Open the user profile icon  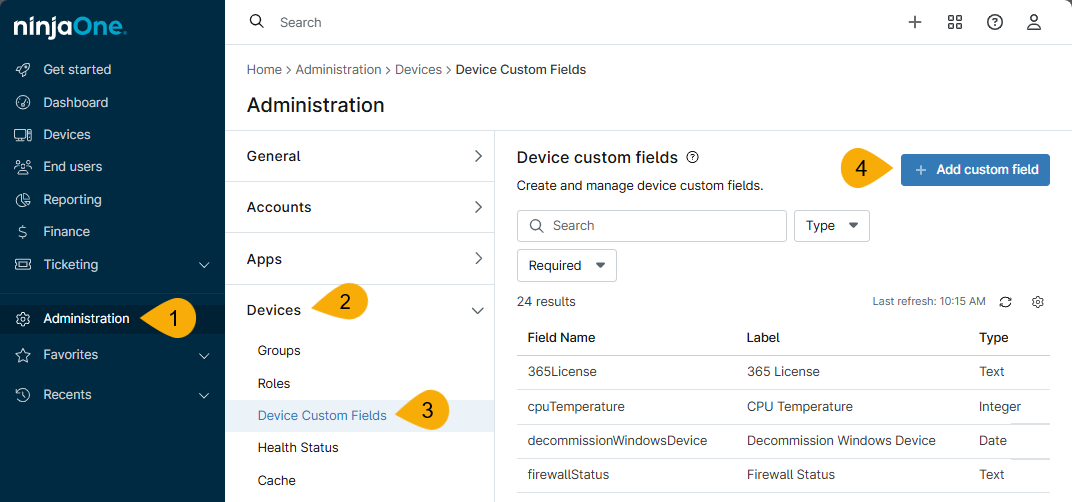tap(1034, 22)
